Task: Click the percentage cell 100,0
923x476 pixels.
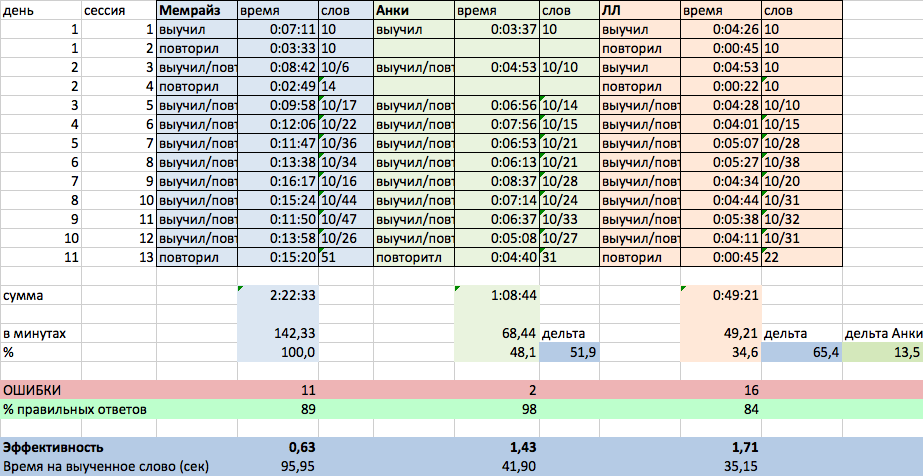Action: 278,352
